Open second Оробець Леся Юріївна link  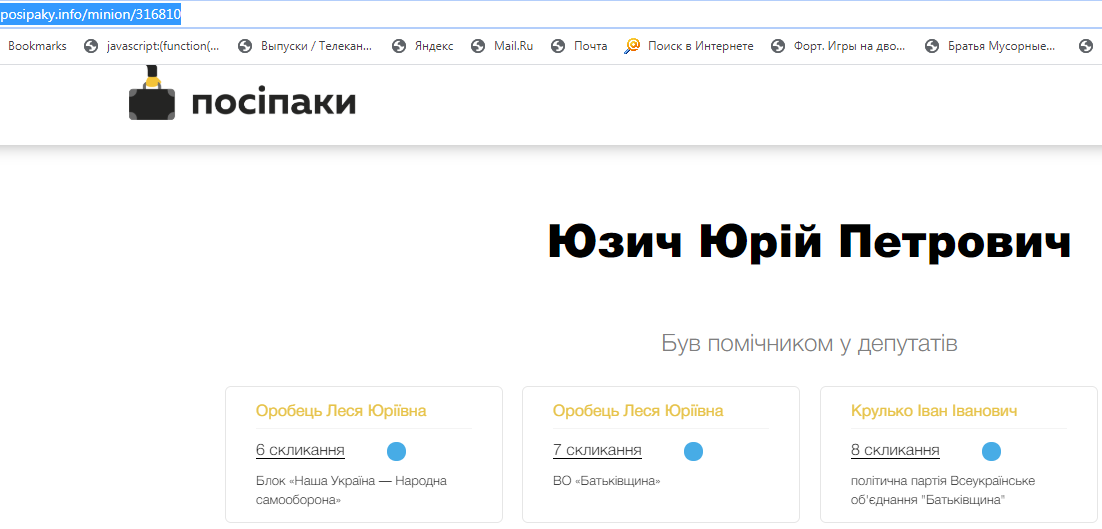[x=638, y=411]
